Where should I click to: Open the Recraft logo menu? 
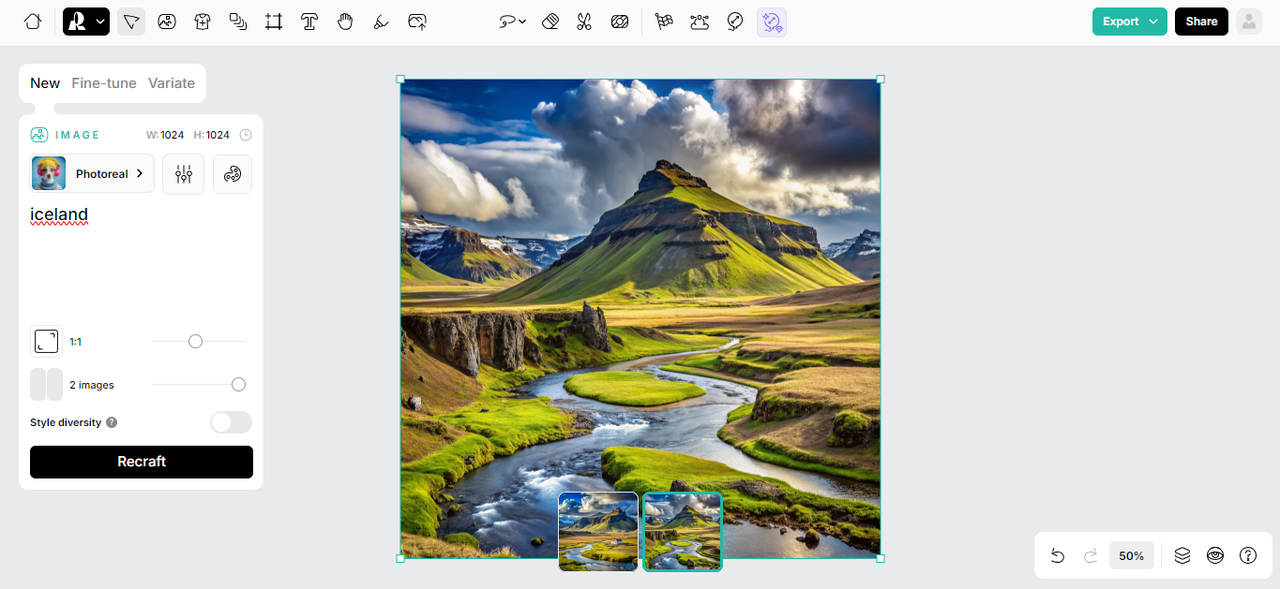tap(86, 21)
